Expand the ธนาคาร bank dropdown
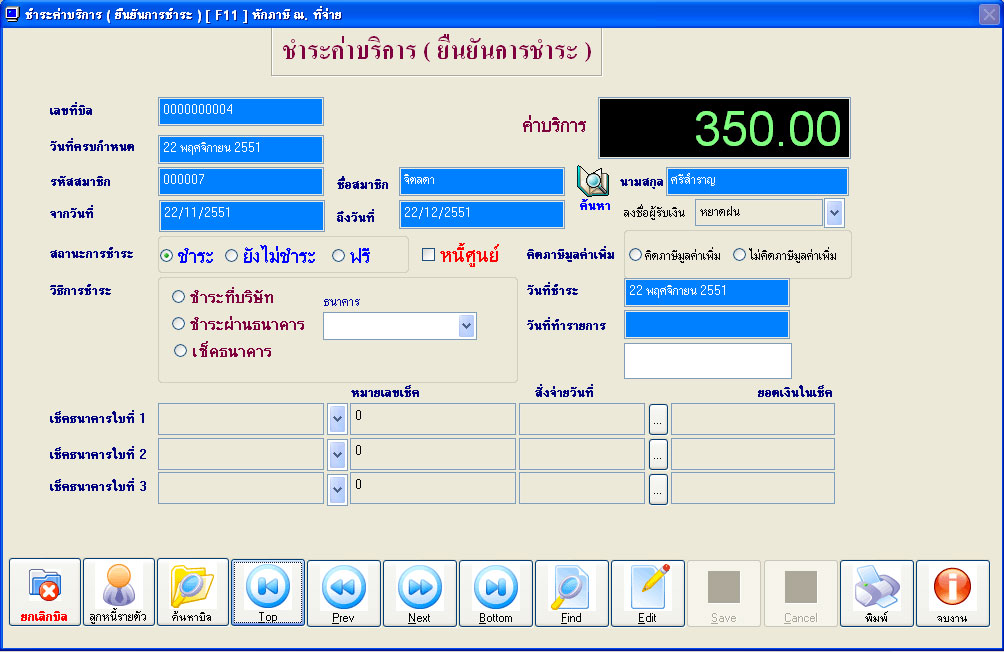1004x652 pixels. (466, 326)
